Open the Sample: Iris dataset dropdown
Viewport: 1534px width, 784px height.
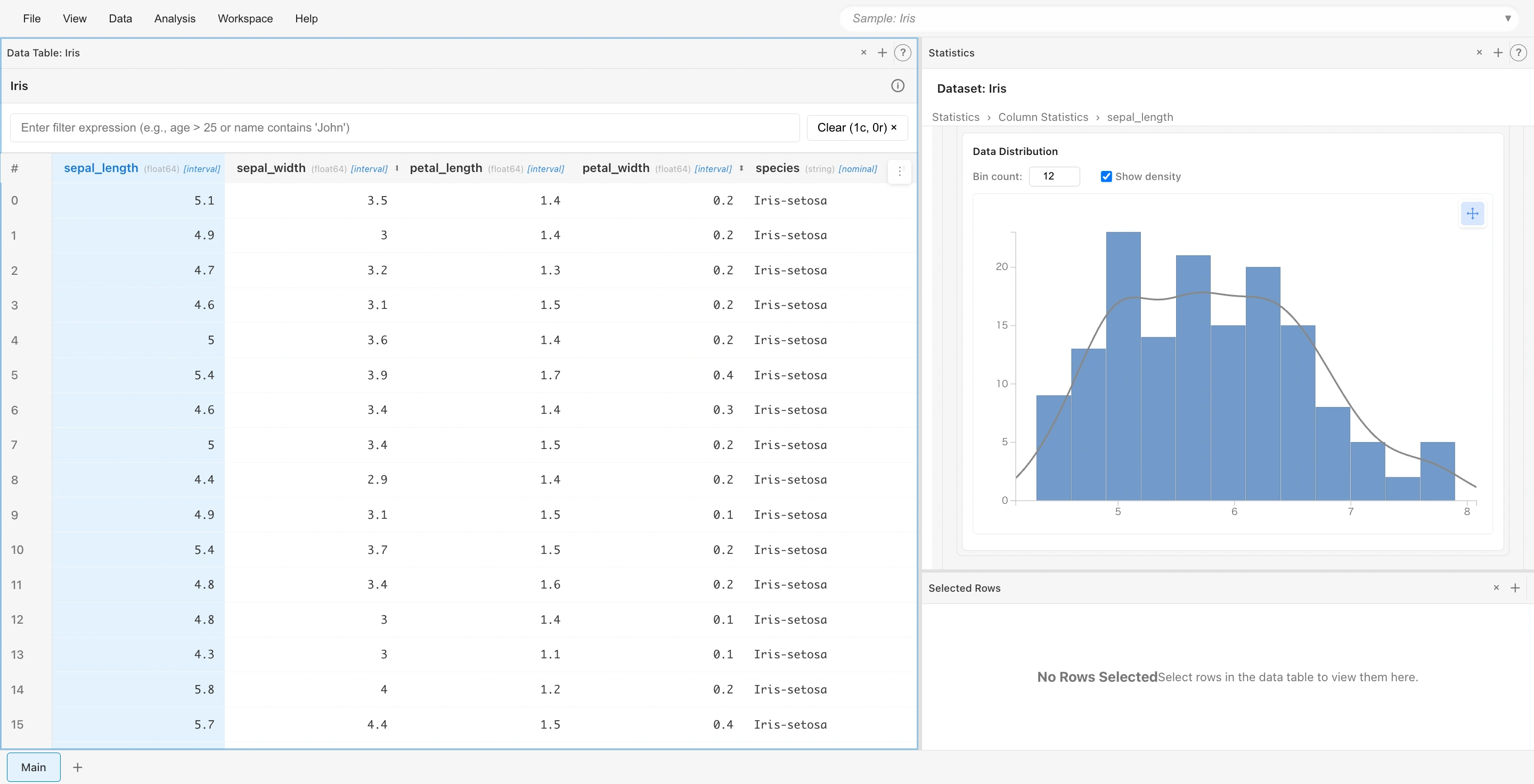(1508, 18)
